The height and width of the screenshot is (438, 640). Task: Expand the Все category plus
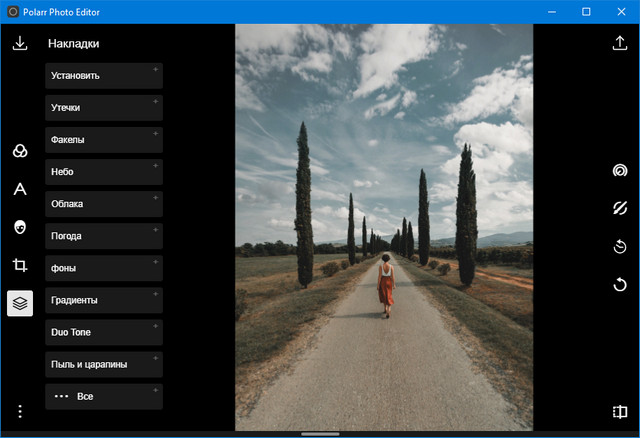(x=156, y=390)
